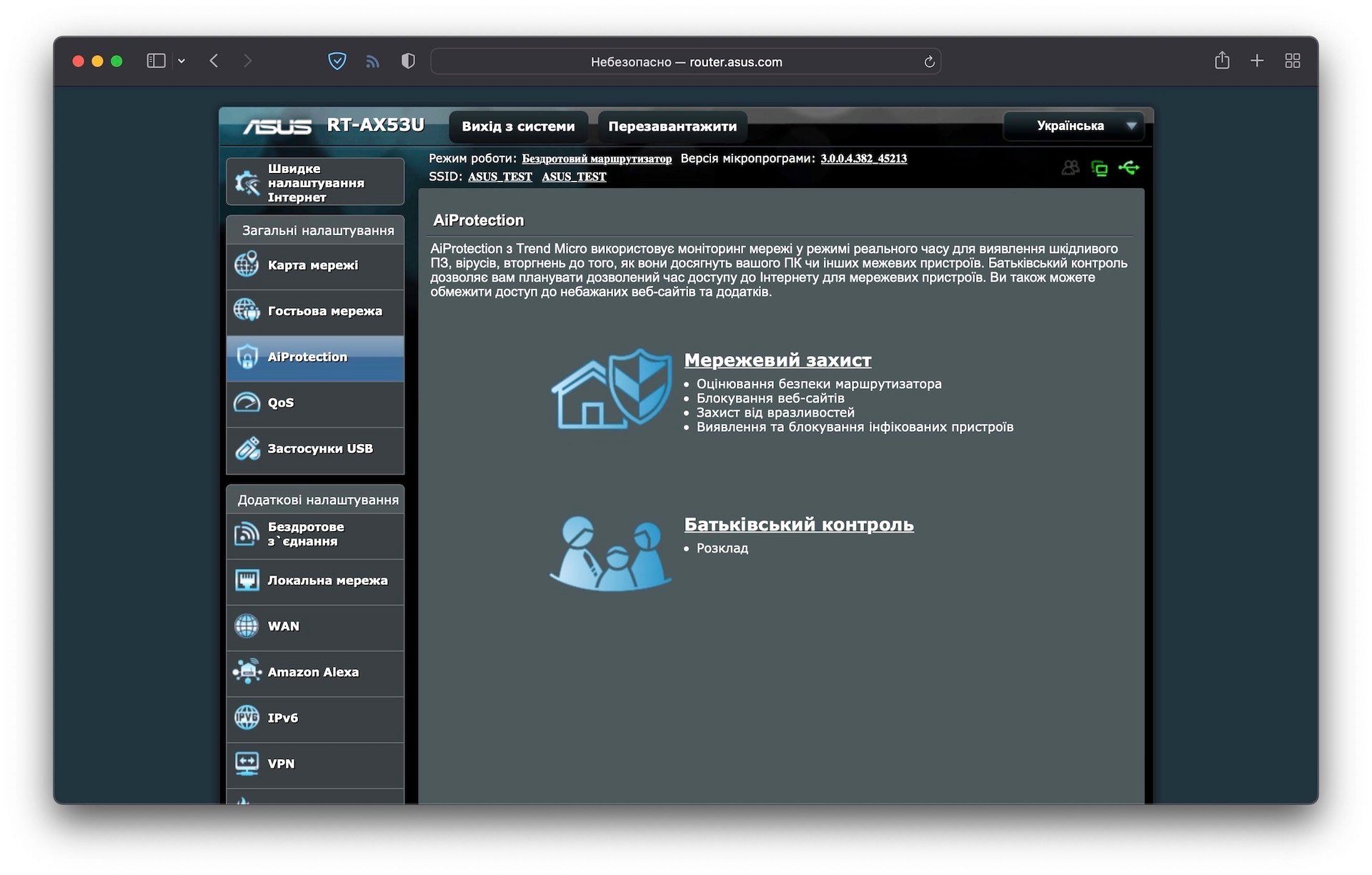Image resolution: width=1372 pixels, height=875 pixels.
Task: Click the Локальна мережа ethernet icon
Action: click(247, 580)
